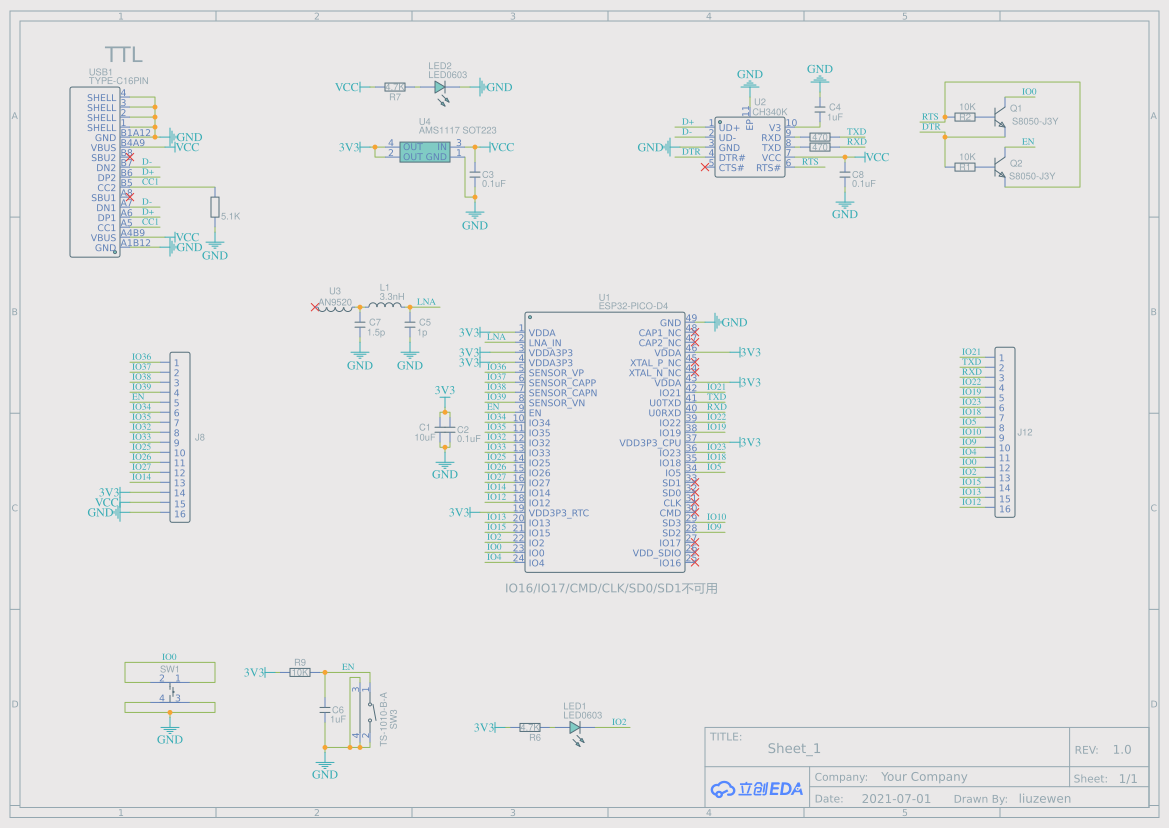
Task: Click the 立创EDA logo in title block
Action: 757,788
